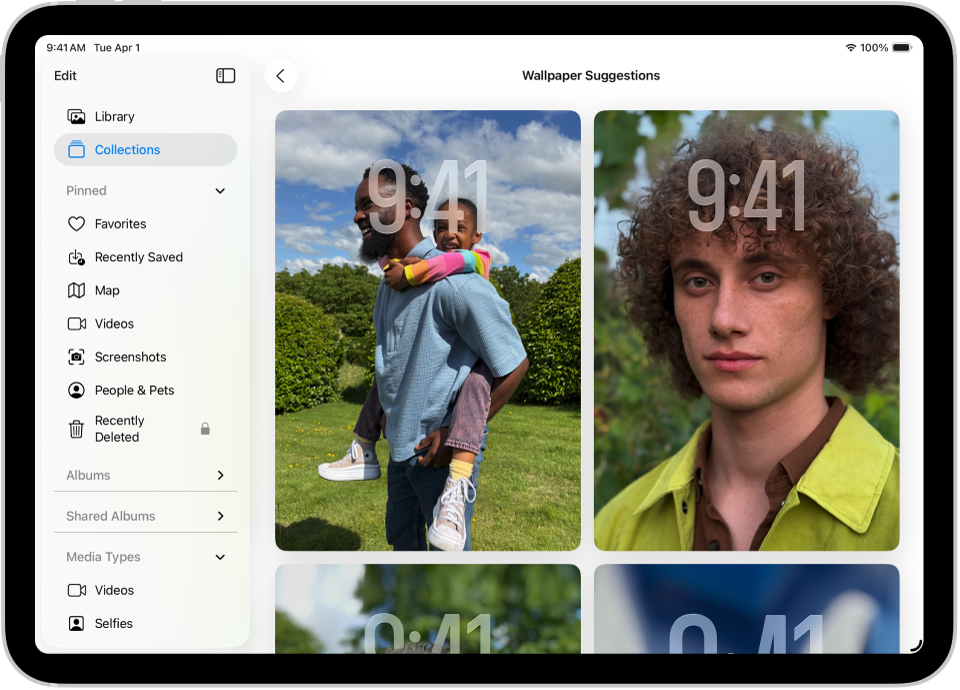Select the piggyback ride wallpaper suggestion
This screenshot has width=960, height=690.
(427, 330)
